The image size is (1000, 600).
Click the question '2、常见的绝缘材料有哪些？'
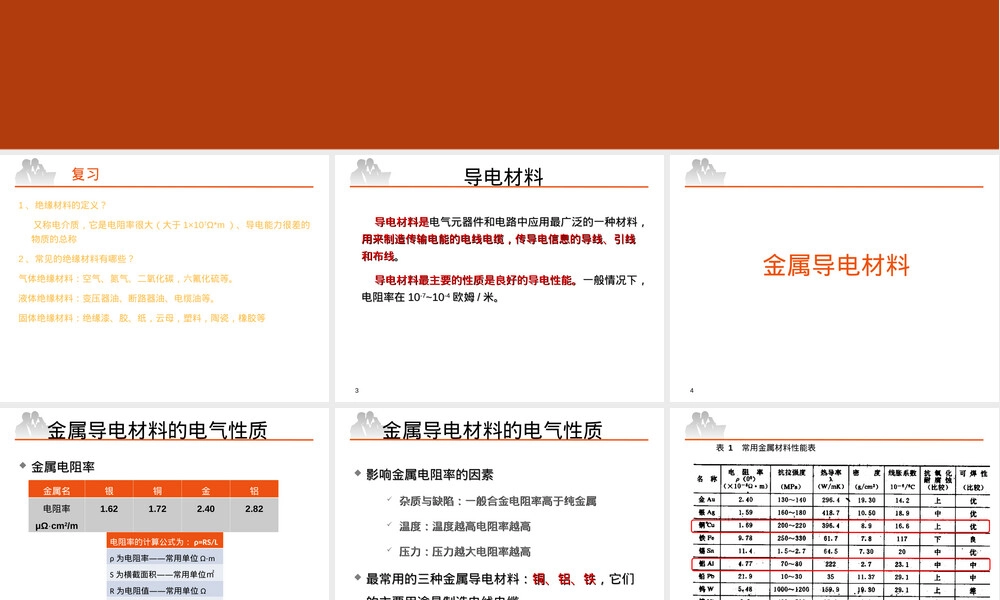77,259
